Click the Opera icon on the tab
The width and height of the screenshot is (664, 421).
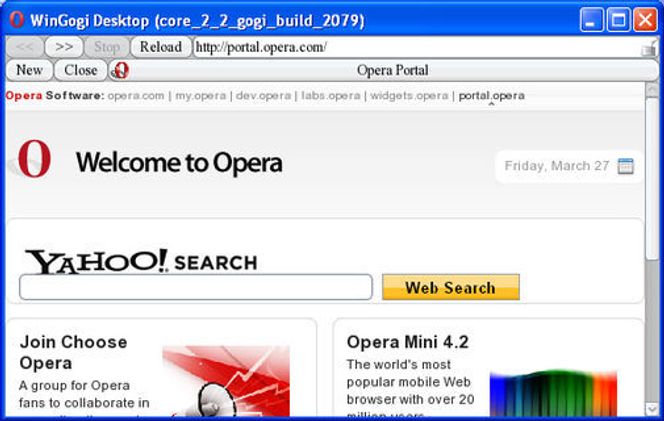tap(120, 70)
